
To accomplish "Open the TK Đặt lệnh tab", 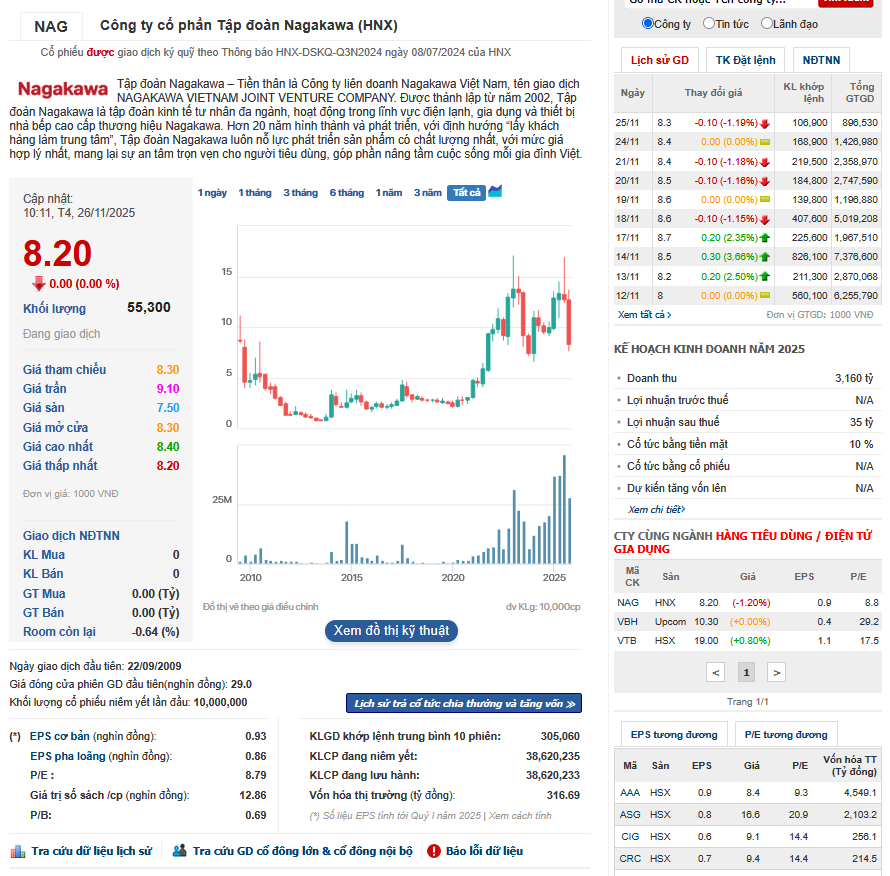I will click(745, 60).
